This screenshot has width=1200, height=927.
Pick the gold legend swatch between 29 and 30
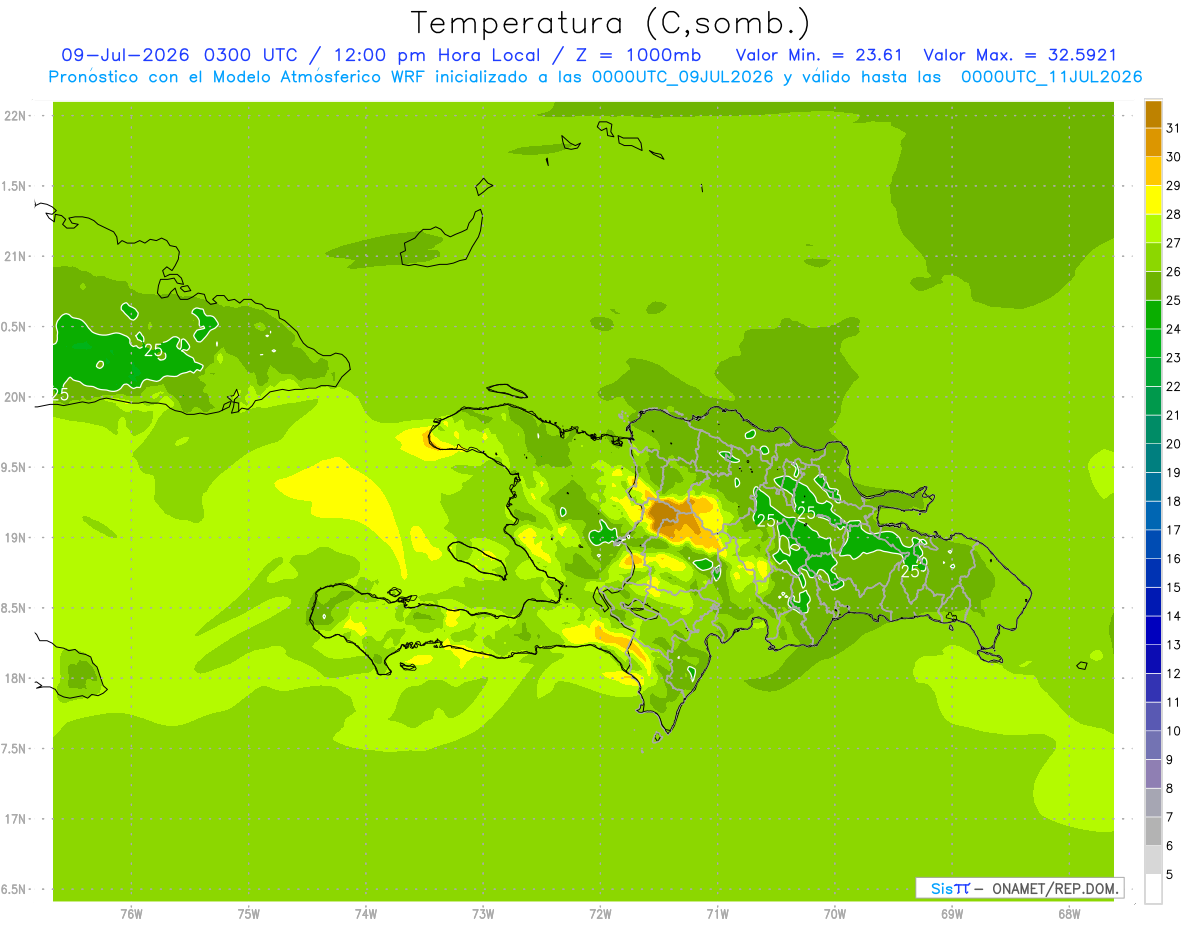1153,171
